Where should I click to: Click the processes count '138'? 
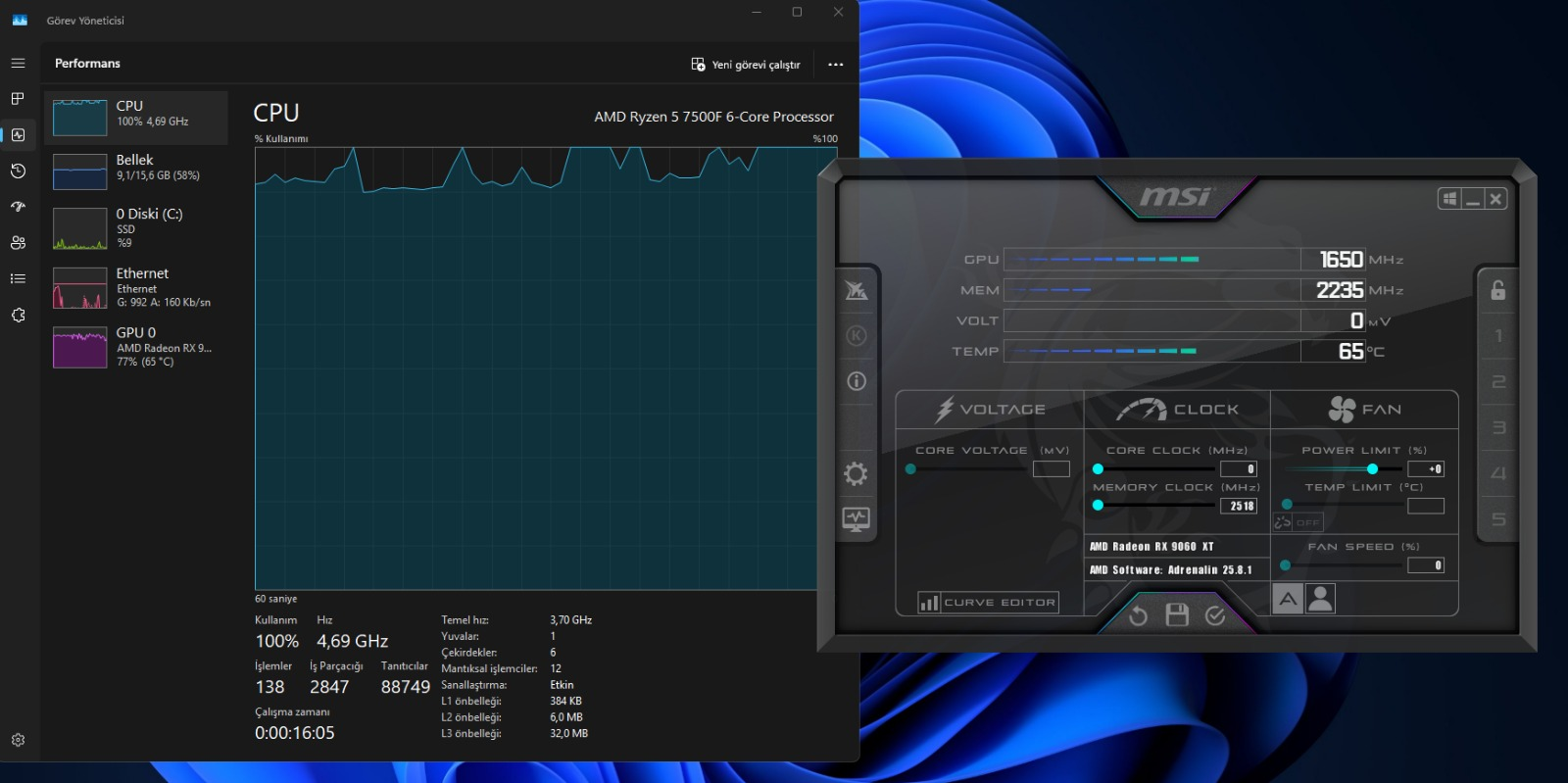point(269,687)
